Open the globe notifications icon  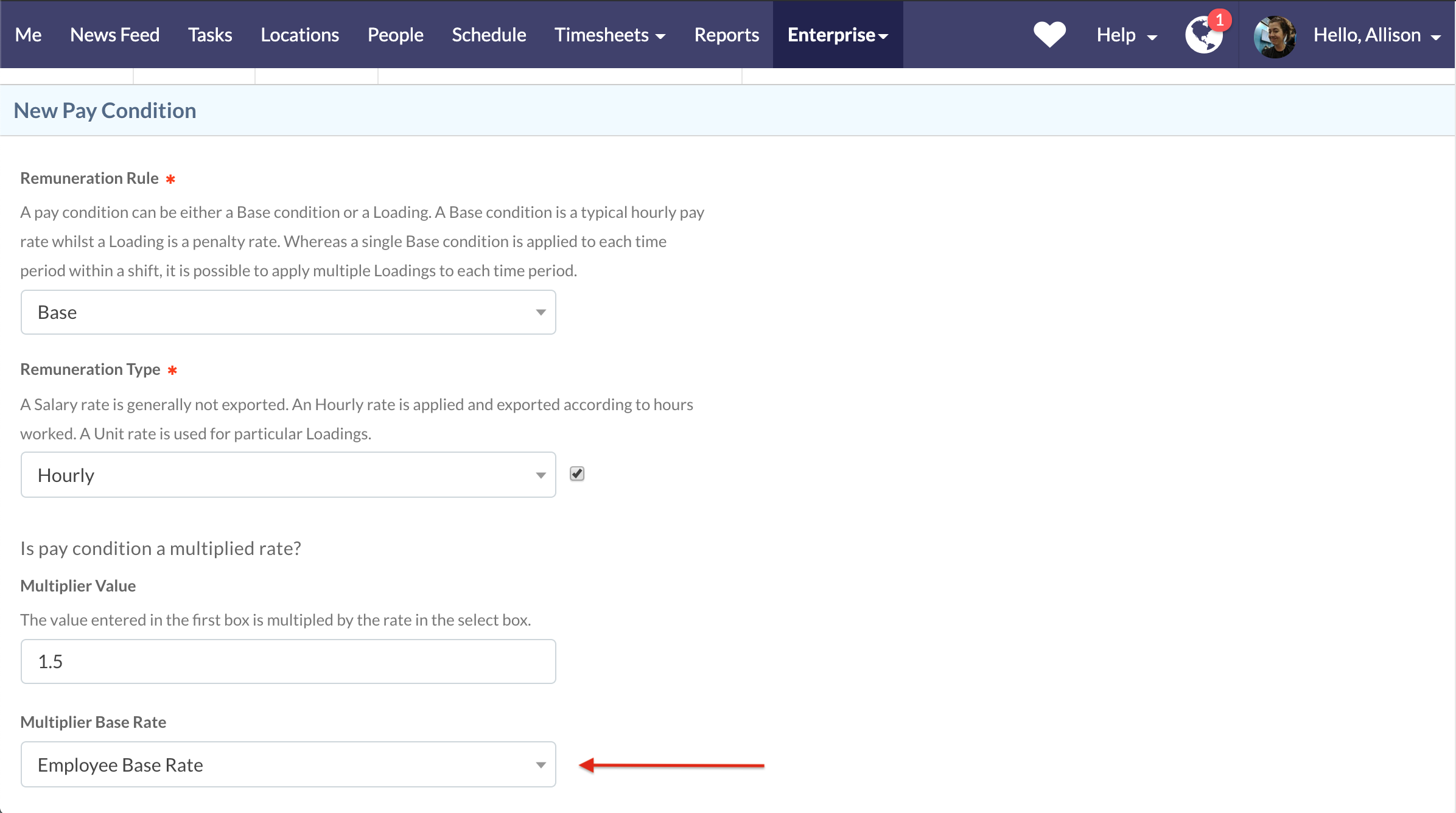[x=1203, y=37]
